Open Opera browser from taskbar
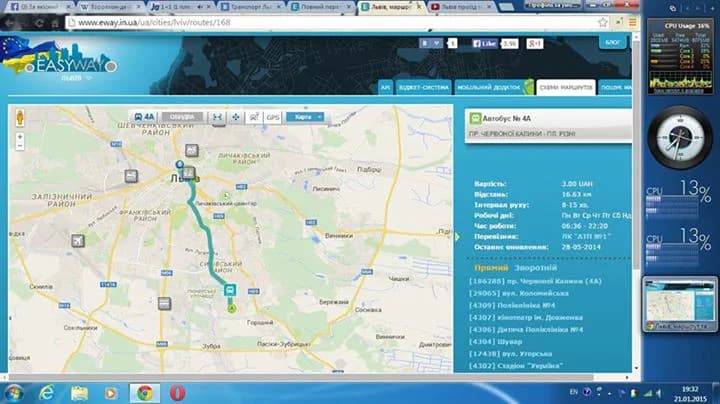The image size is (720, 404). 177,393
